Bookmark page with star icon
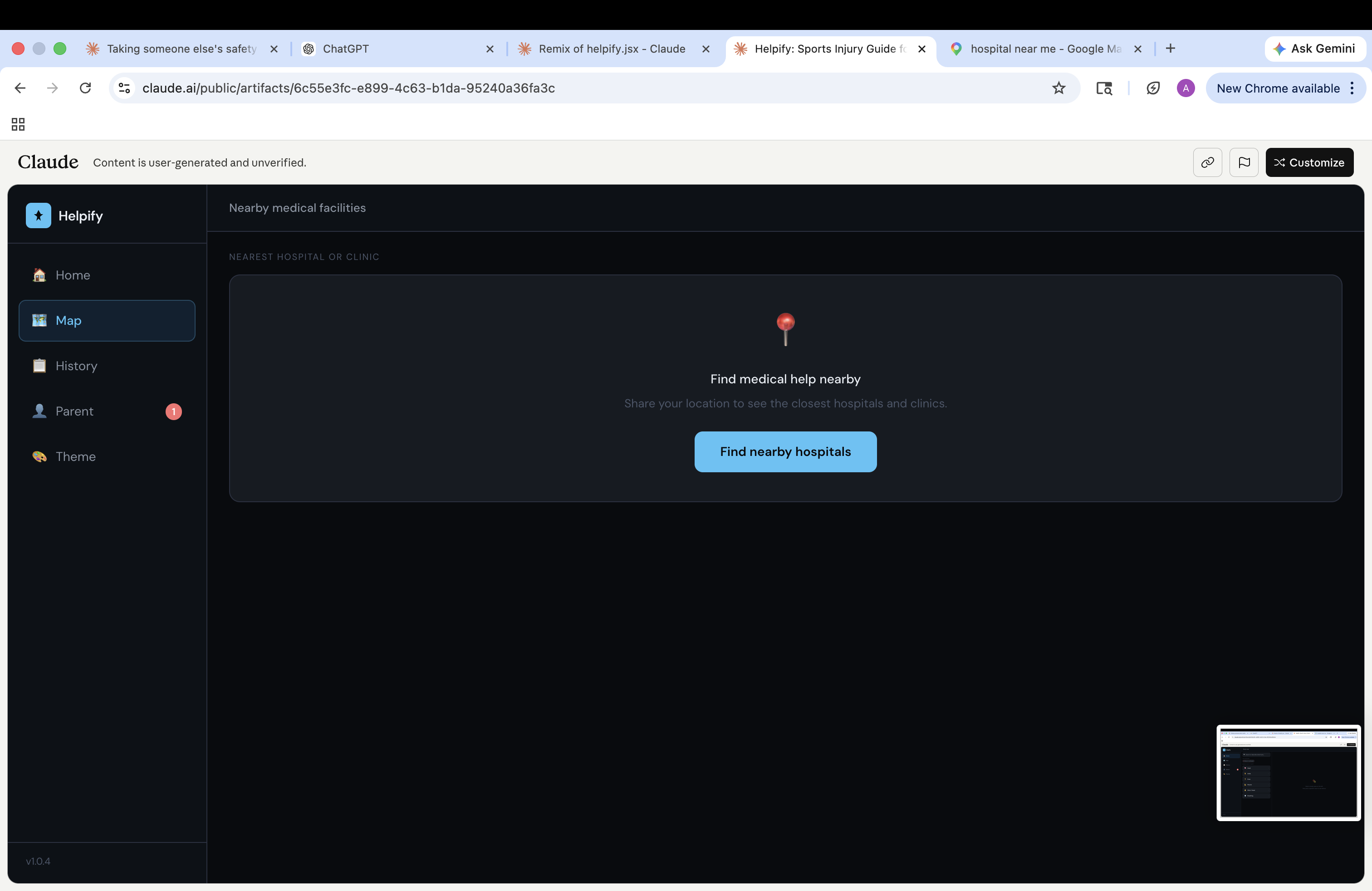 pos(1058,88)
